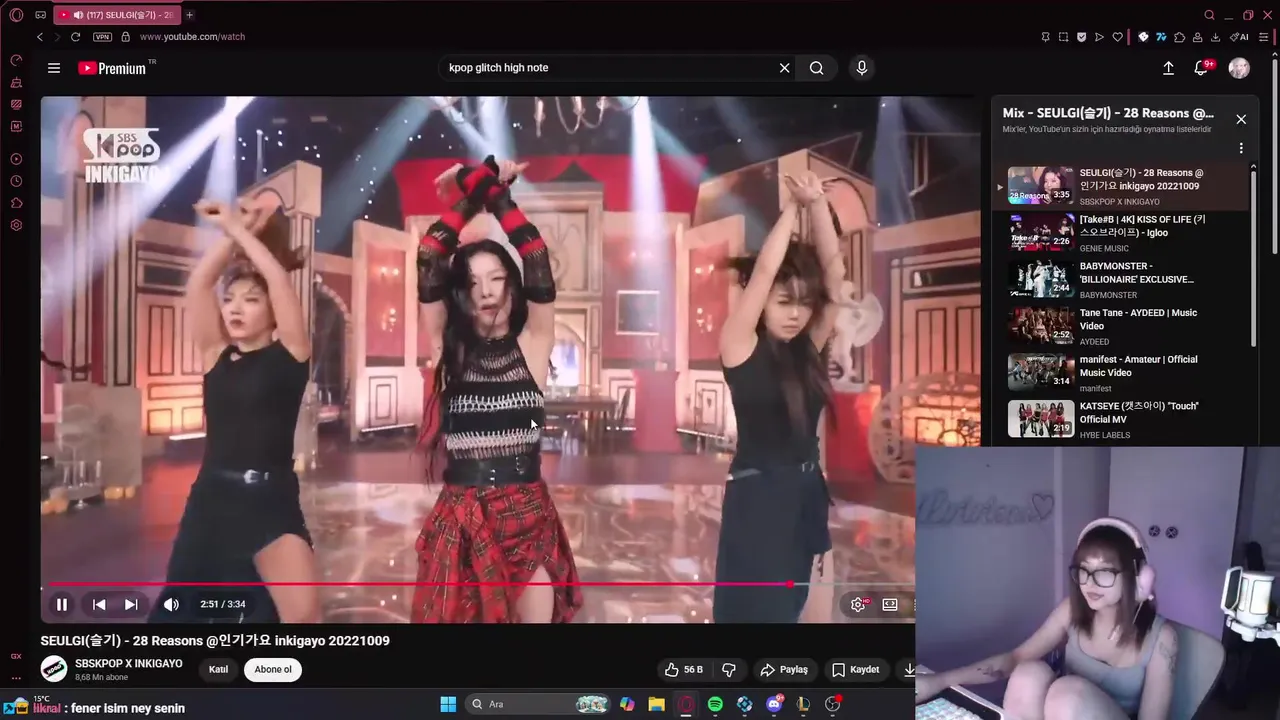Viewport: 1280px width, 720px height.
Task: Open browser settings gear in sidebar
Action: 16,225
